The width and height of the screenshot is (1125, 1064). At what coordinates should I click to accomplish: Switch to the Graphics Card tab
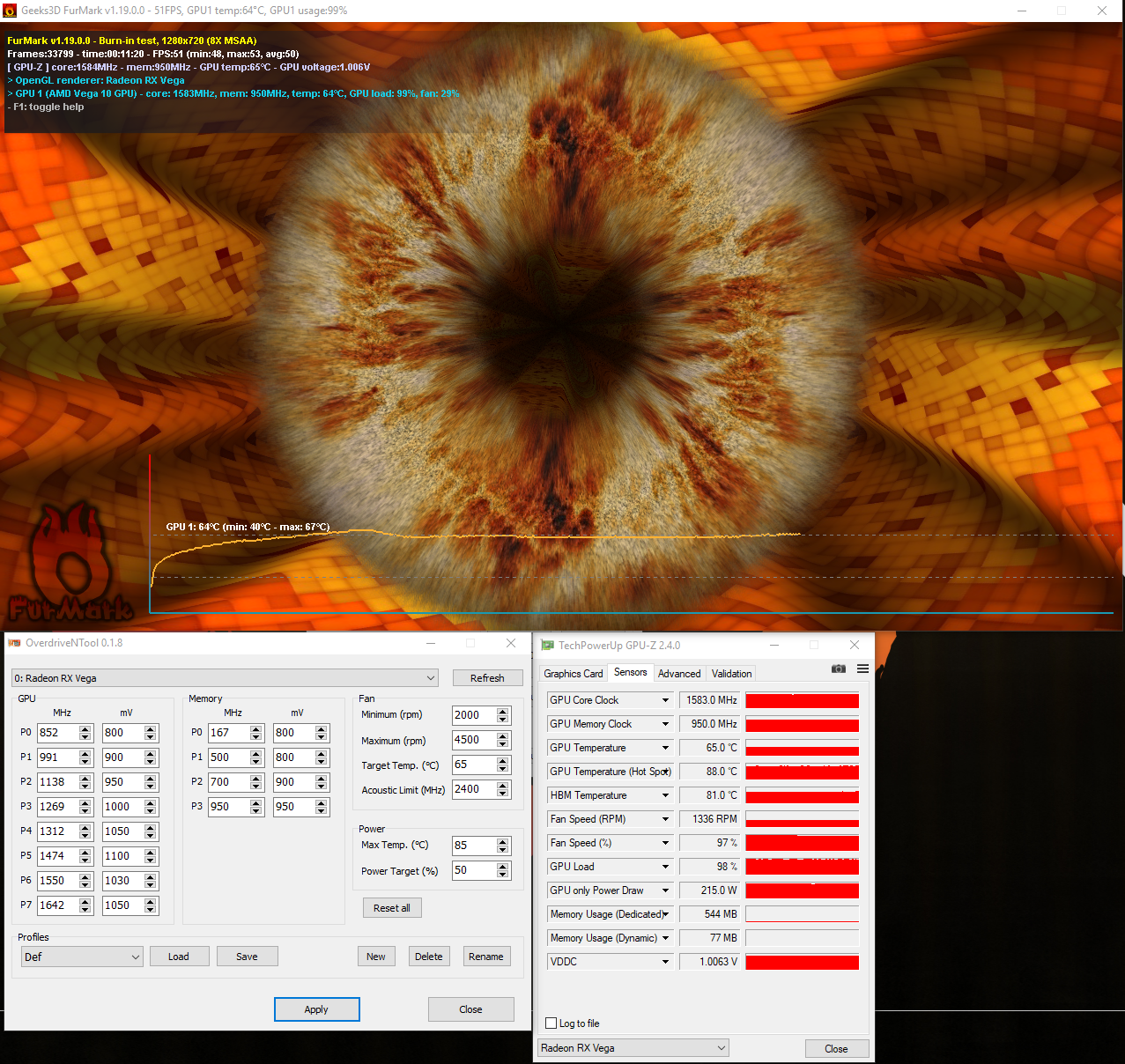[574, 674]
